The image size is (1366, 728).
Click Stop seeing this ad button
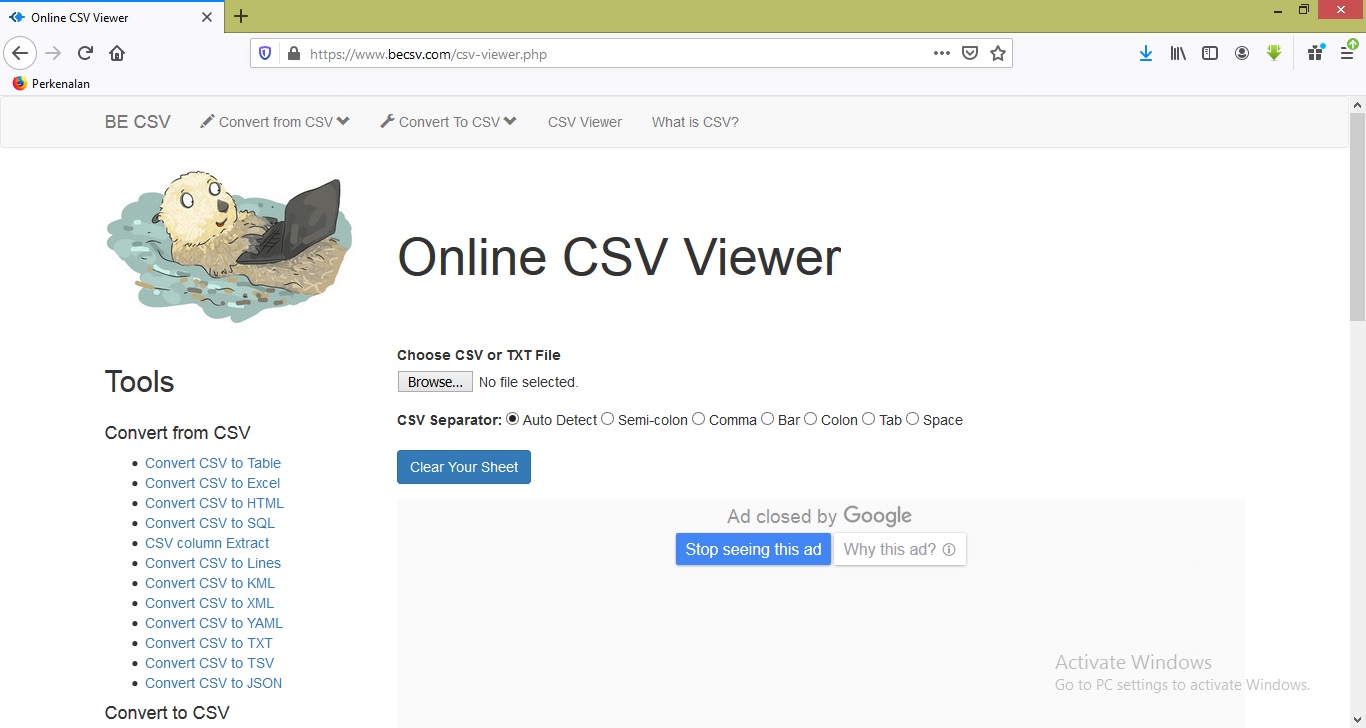[x=753, y=549]
